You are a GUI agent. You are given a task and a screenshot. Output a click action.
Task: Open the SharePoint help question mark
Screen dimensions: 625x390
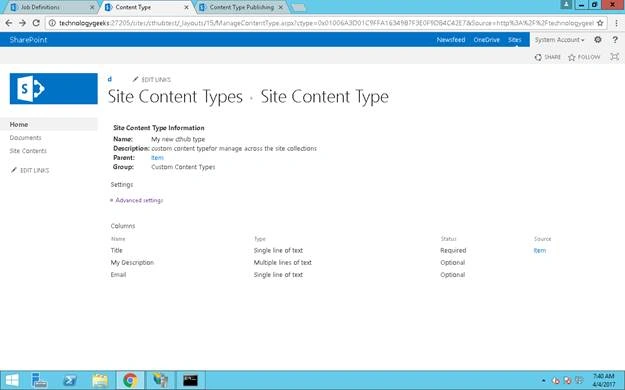click(615, 39)
